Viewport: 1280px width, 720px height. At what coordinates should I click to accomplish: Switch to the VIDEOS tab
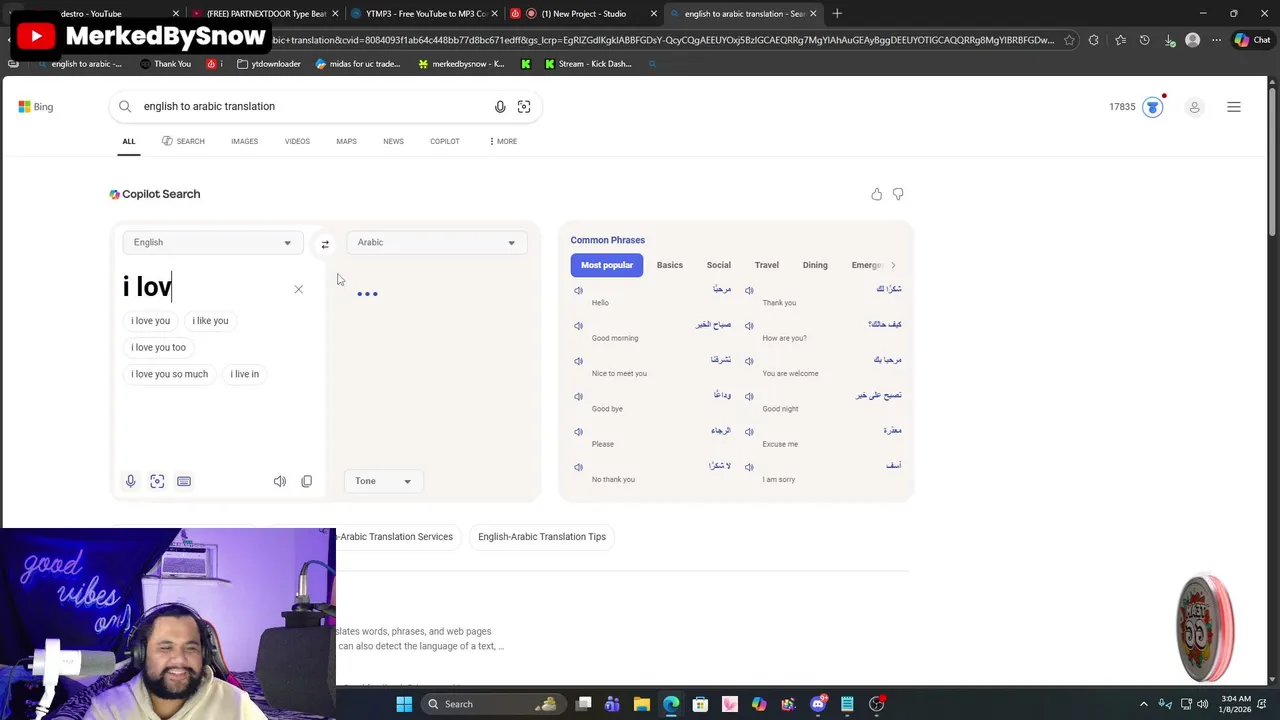click(297, 141)
